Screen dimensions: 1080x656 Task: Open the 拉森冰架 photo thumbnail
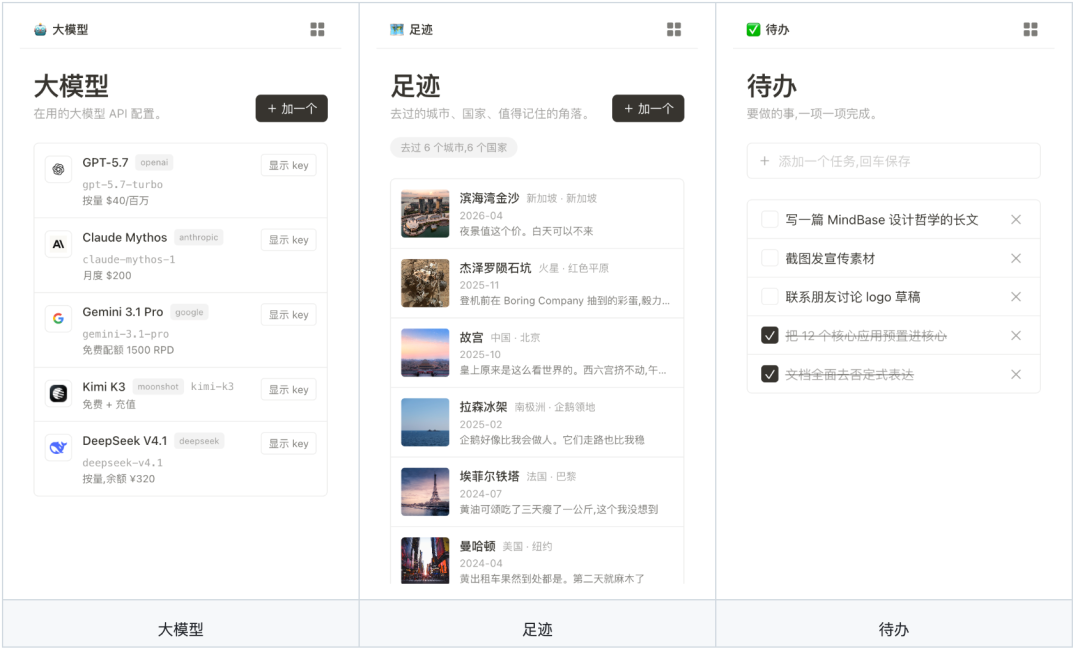[x=426, y=423]
